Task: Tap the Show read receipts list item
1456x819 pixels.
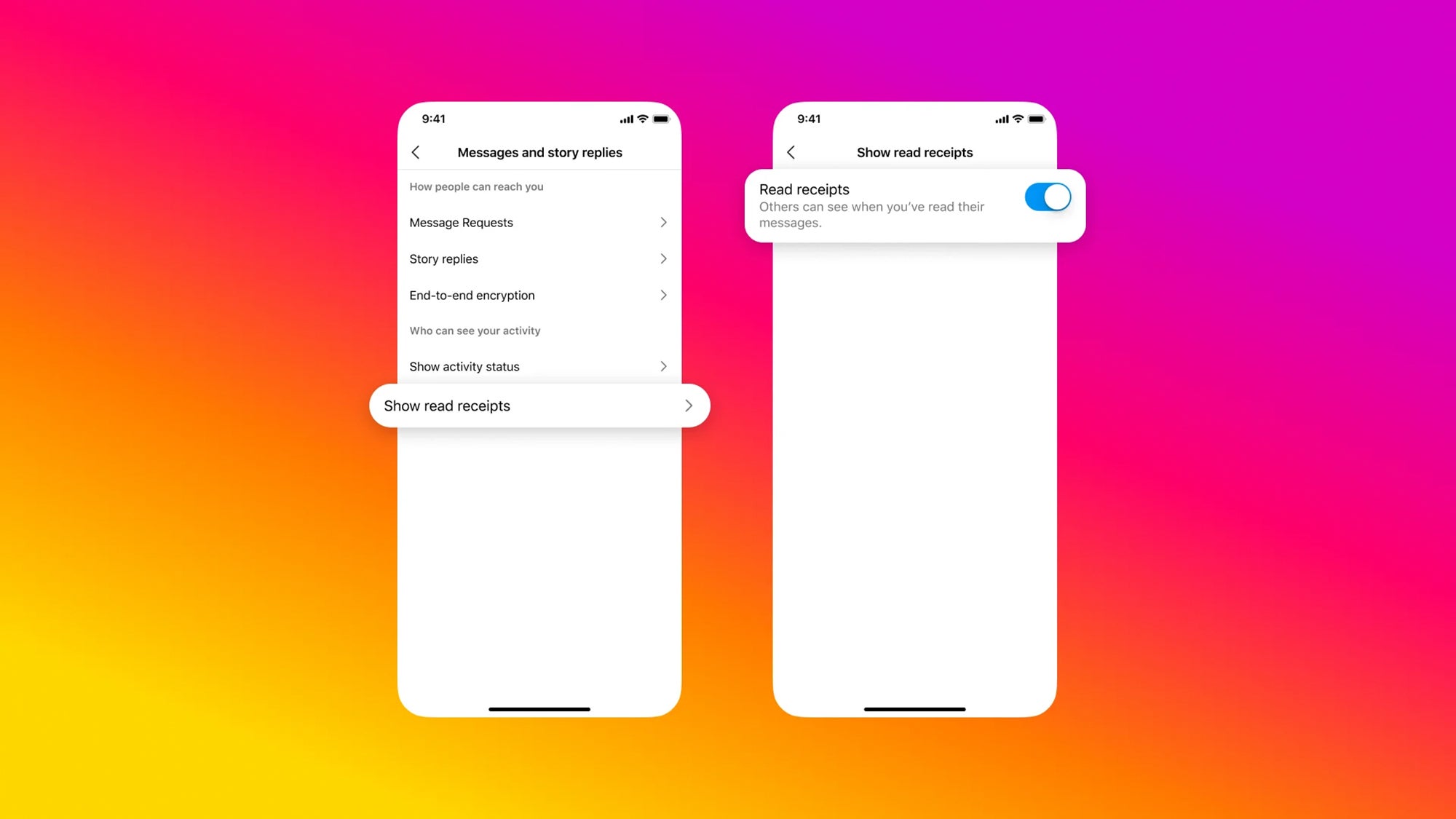Action: click(537, 405)
